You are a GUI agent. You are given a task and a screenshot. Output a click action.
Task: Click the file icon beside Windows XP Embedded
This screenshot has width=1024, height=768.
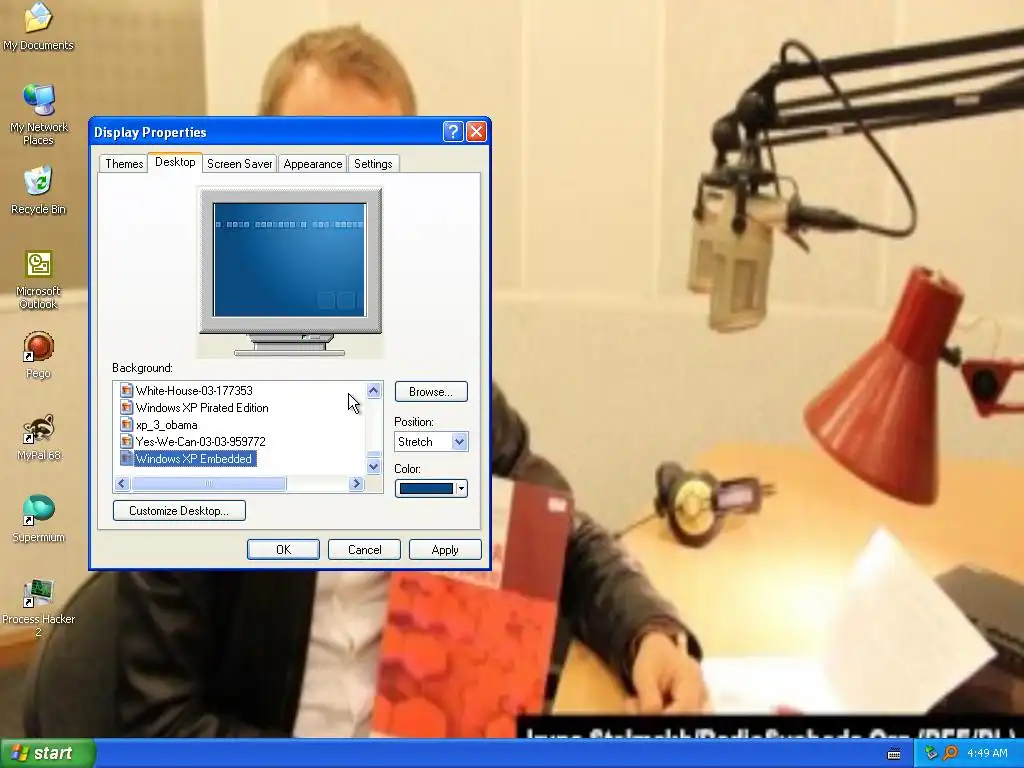(x=127, y=458)
